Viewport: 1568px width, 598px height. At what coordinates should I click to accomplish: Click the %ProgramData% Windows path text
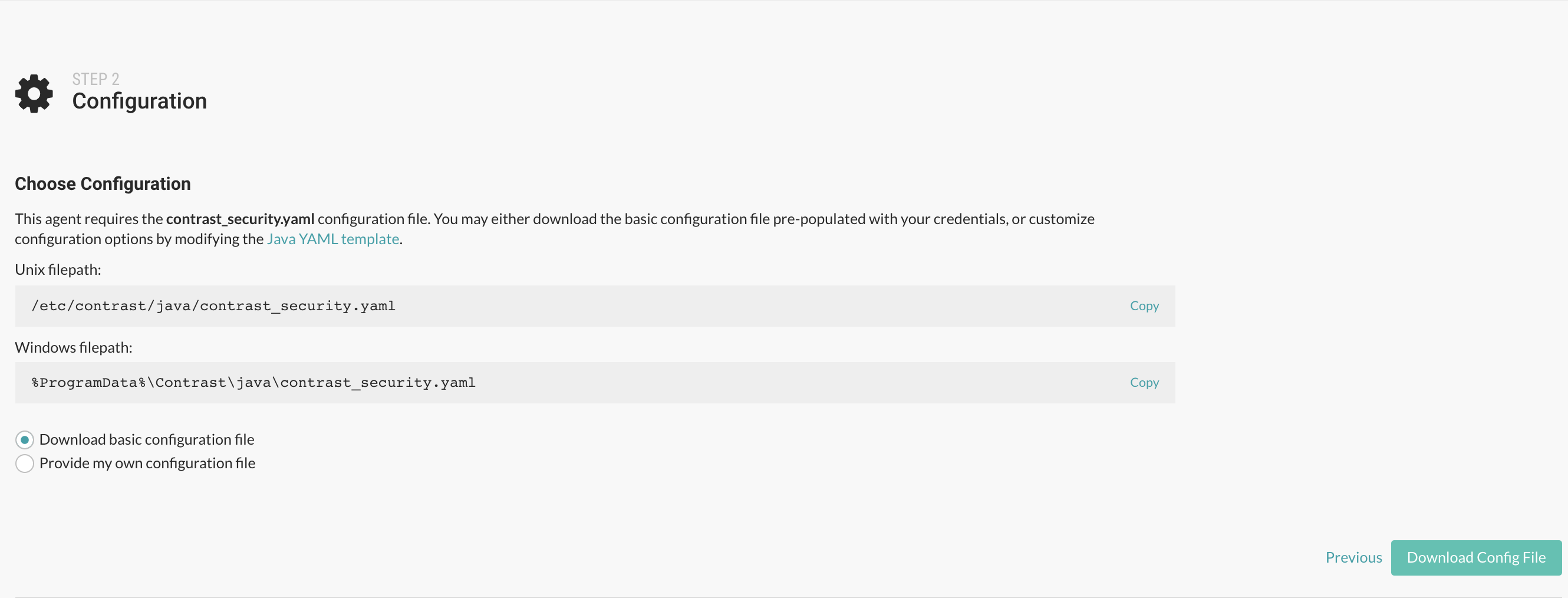coord(253,382)
